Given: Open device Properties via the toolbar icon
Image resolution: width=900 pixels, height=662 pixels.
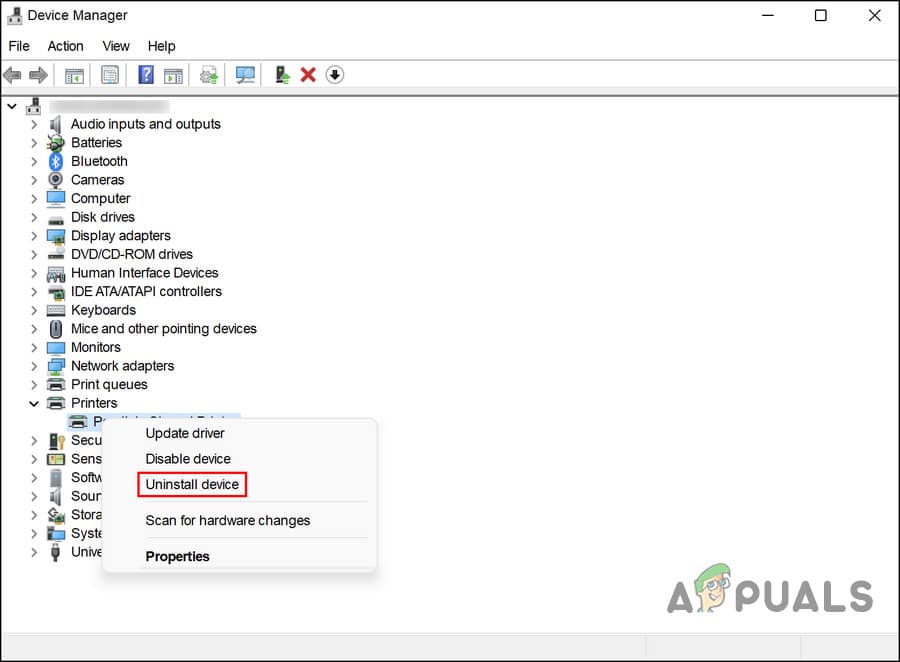Looking at the screenshot, I should [110, 74].
